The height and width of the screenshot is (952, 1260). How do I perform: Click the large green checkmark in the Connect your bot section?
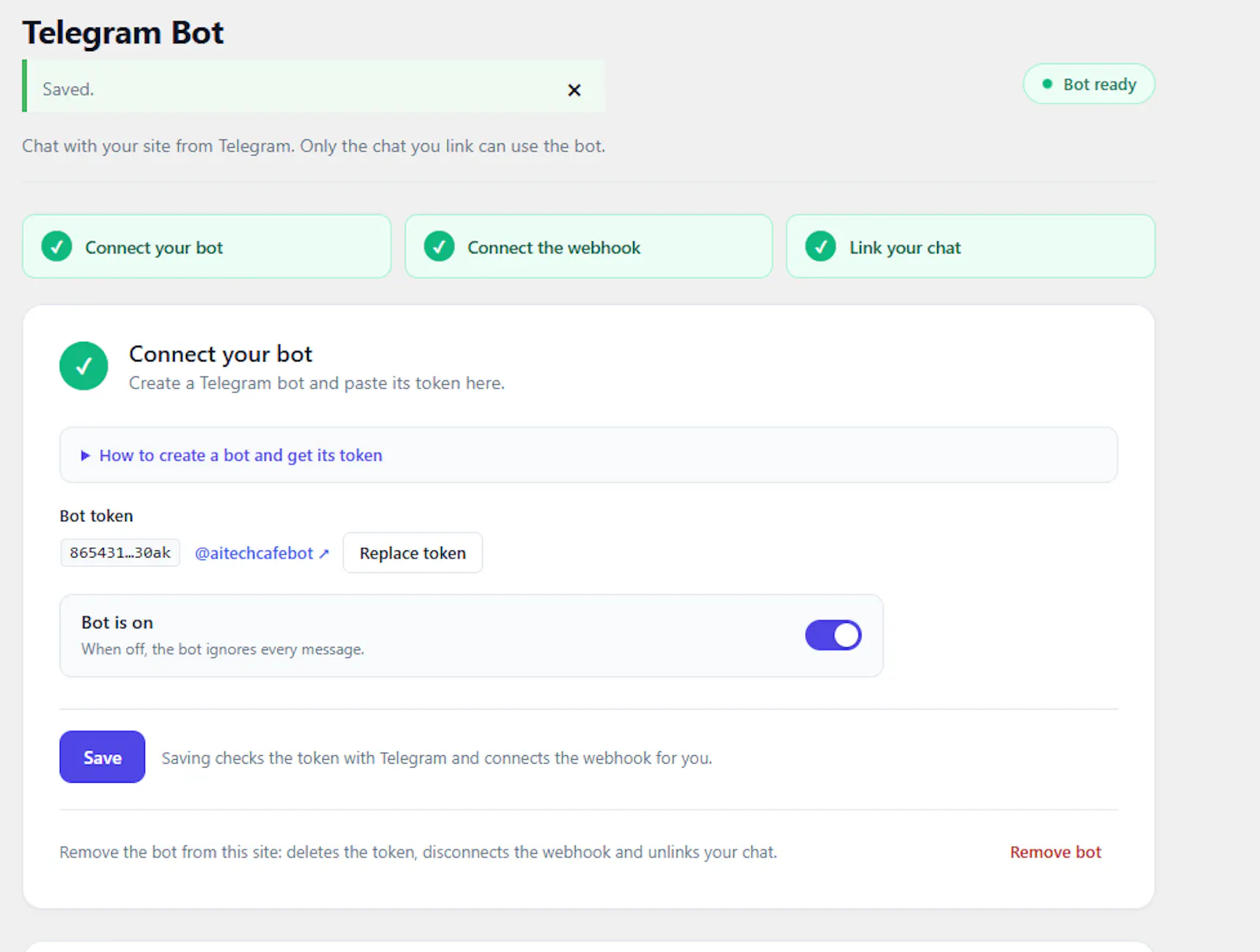pyautogui.click(x=83, y=365)
